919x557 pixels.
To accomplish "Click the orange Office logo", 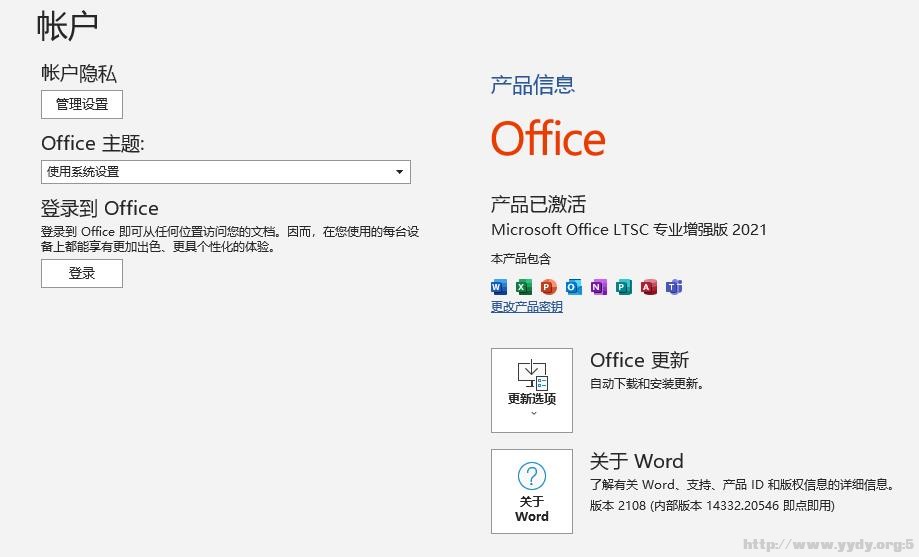I will point(548,138).
